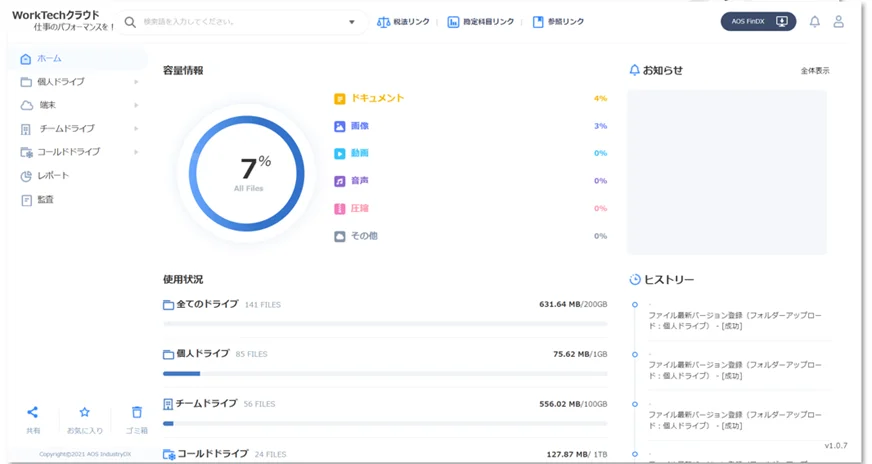Click the 127.87 MB/ 1TB value
This screenshot has width=872, height=464.
point(577,455)
